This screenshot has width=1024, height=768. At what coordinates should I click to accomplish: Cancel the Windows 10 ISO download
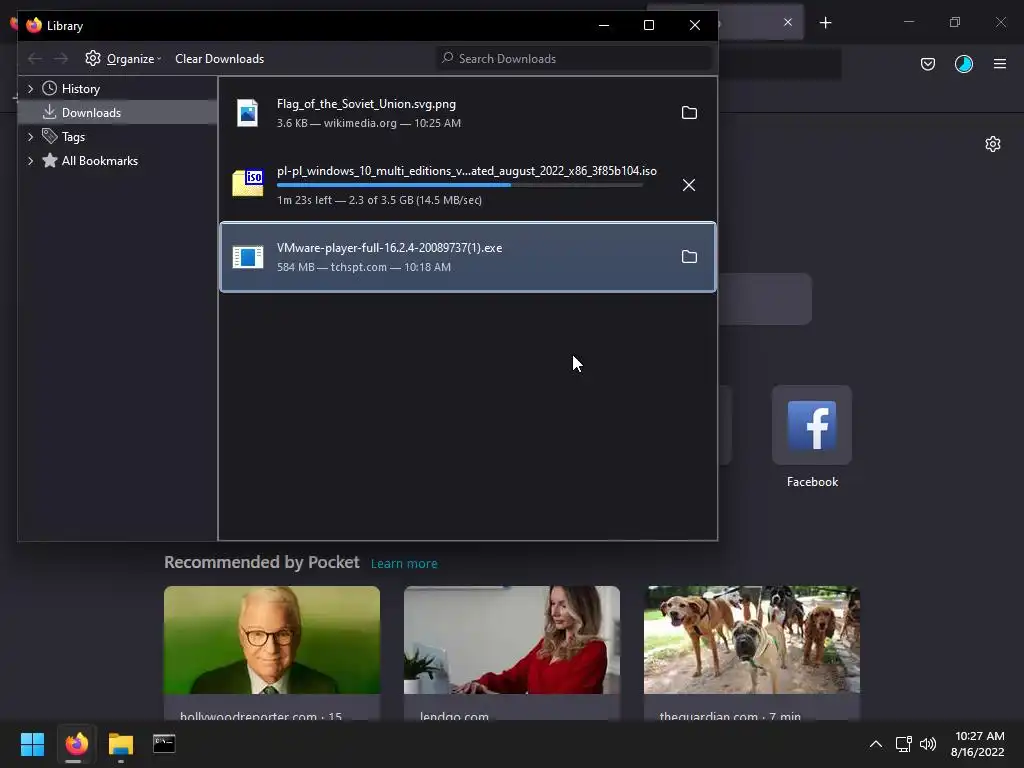(x=688, y=185)
